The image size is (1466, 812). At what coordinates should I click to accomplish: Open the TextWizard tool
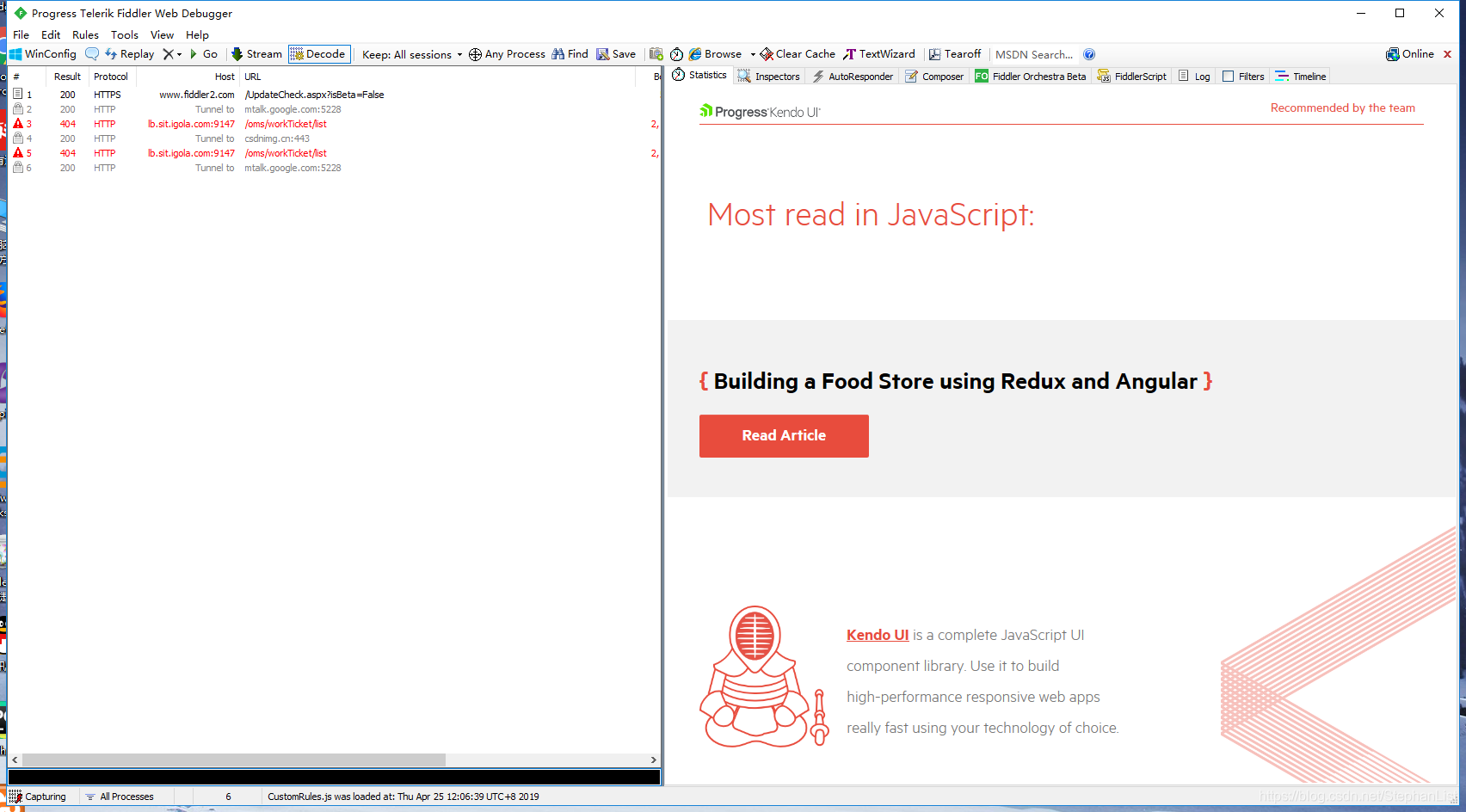point(879,54)
